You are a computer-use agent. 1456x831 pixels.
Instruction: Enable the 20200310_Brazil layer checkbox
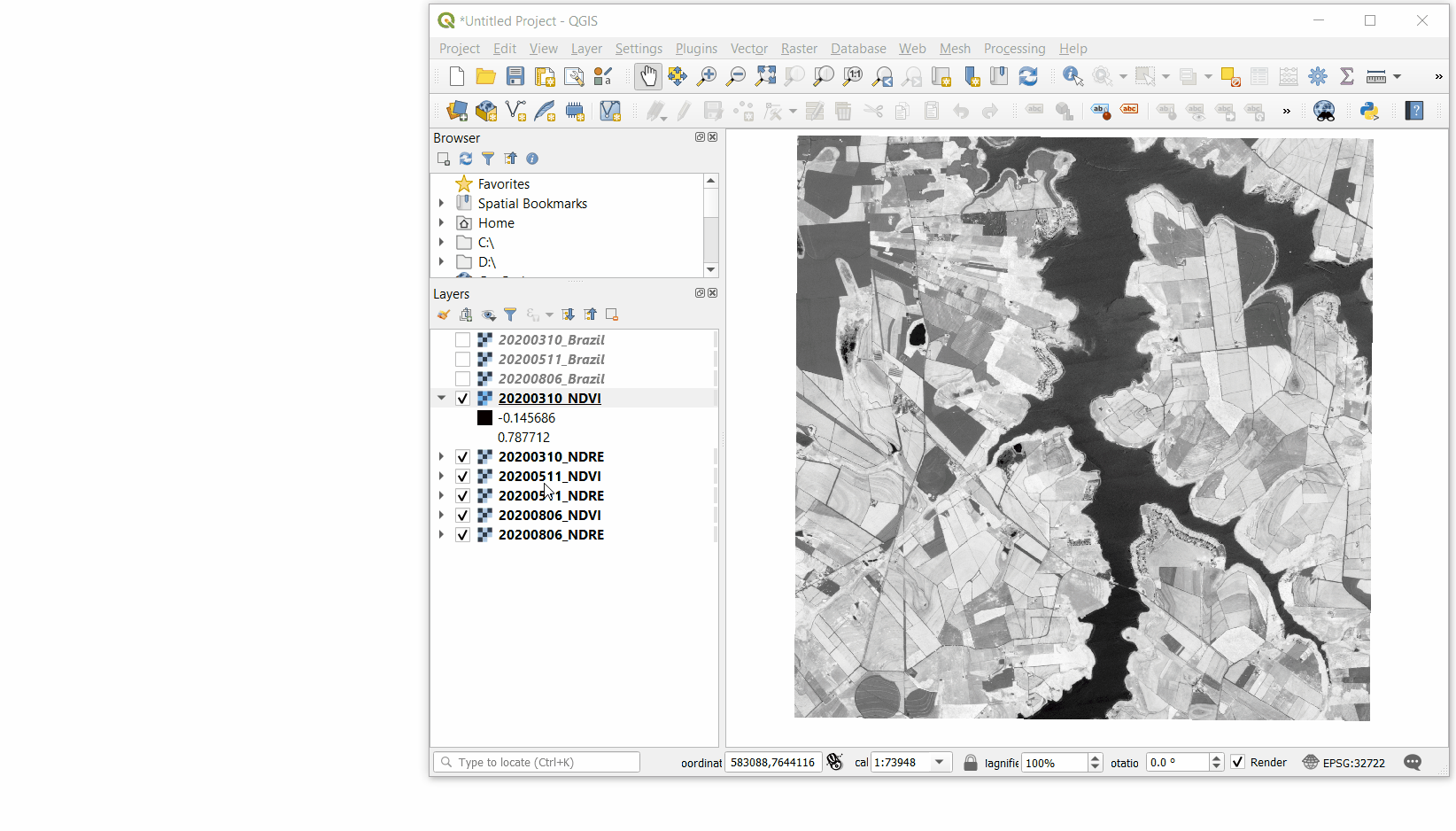coord(462,340)
